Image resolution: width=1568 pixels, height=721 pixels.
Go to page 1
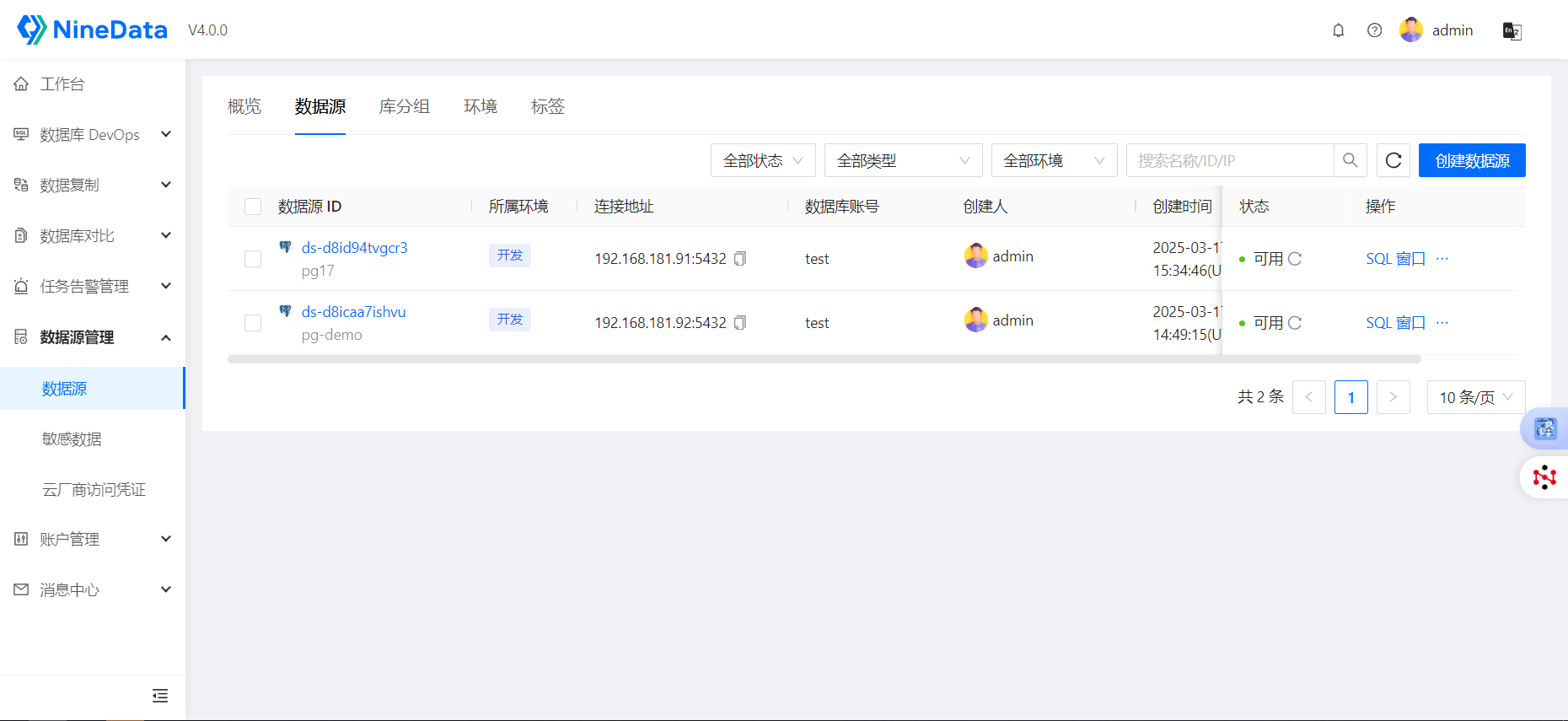[1351, 397]
